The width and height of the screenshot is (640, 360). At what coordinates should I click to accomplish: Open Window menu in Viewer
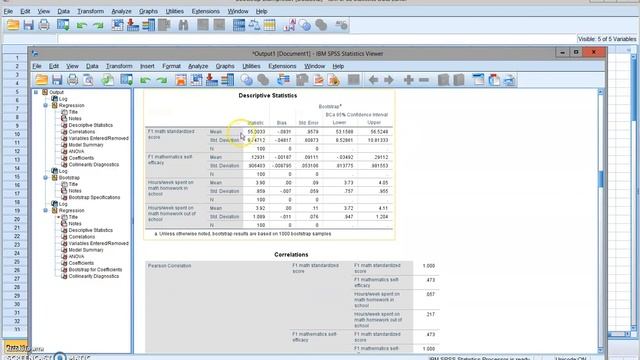click(x=314, y=66)
